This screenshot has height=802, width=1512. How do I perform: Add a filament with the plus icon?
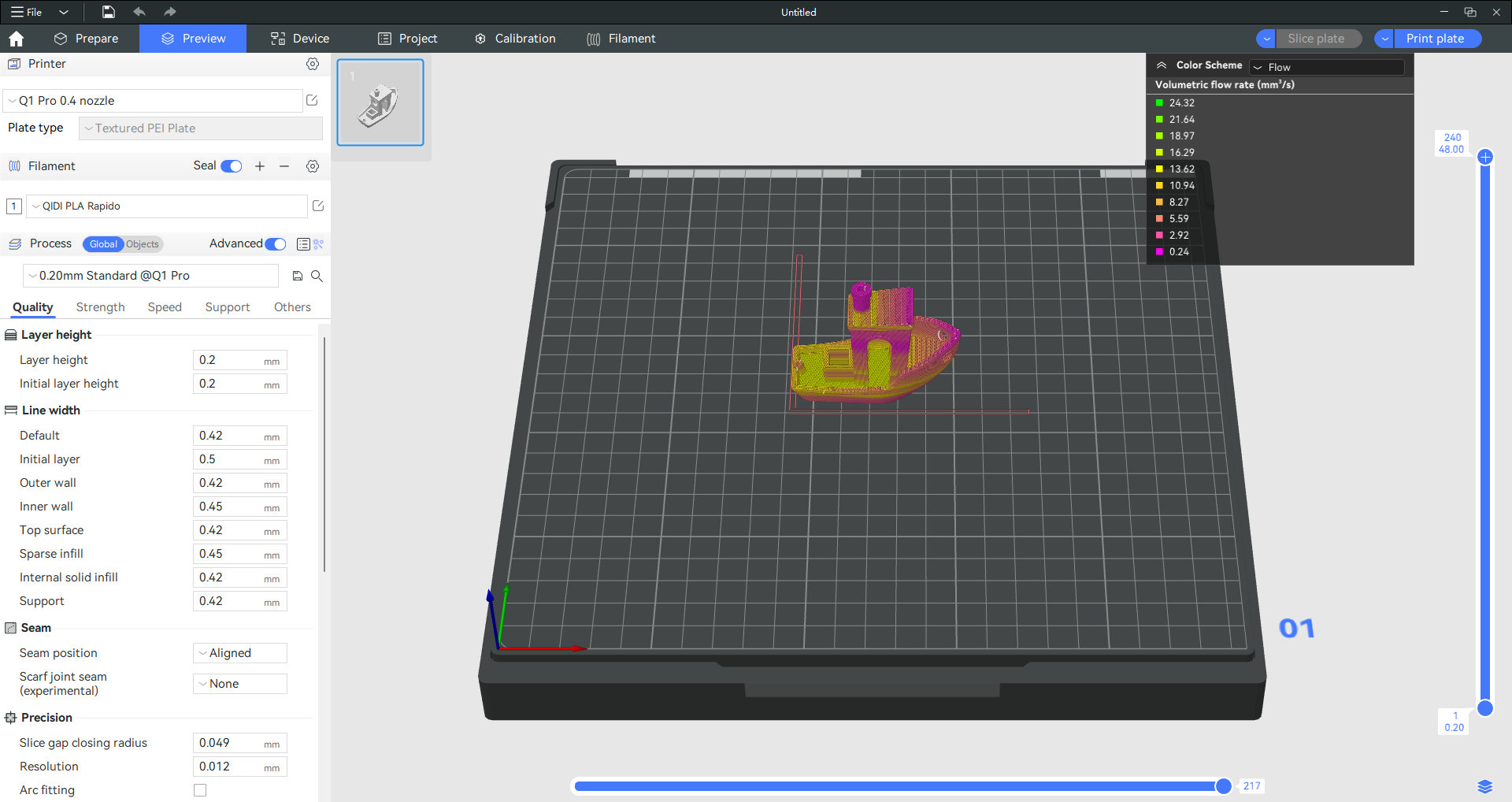point(260,166)
